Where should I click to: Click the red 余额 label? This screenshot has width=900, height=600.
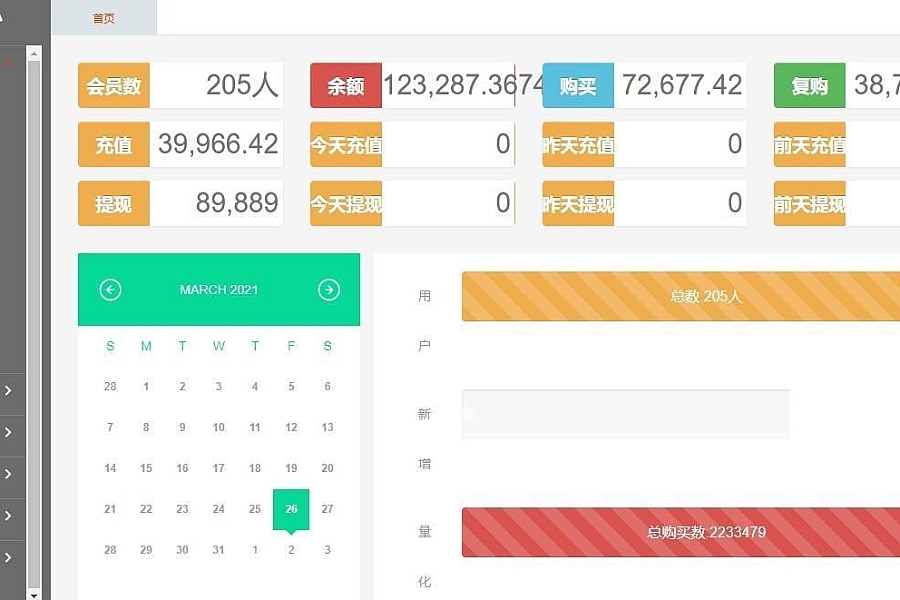coord(346,86)
